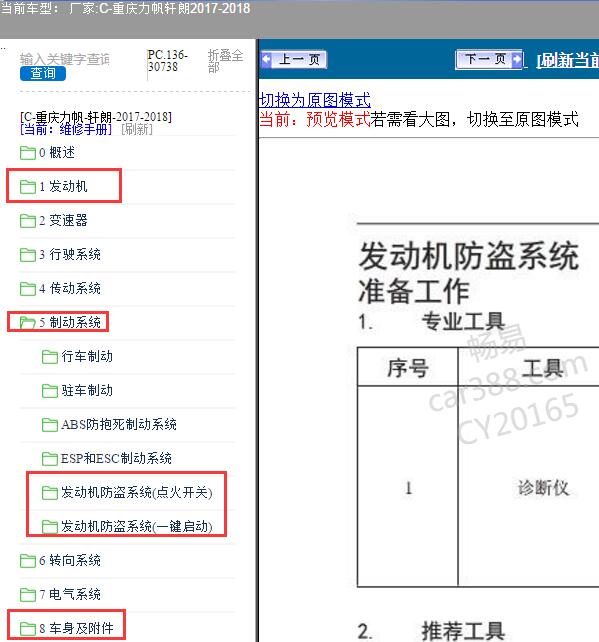Expand the 1 发动机 chapter

(63, 187)
